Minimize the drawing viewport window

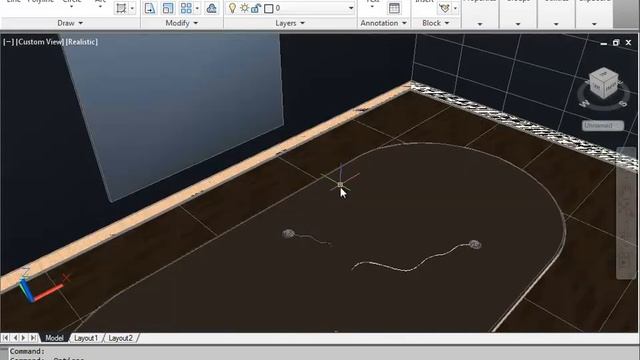604,43
